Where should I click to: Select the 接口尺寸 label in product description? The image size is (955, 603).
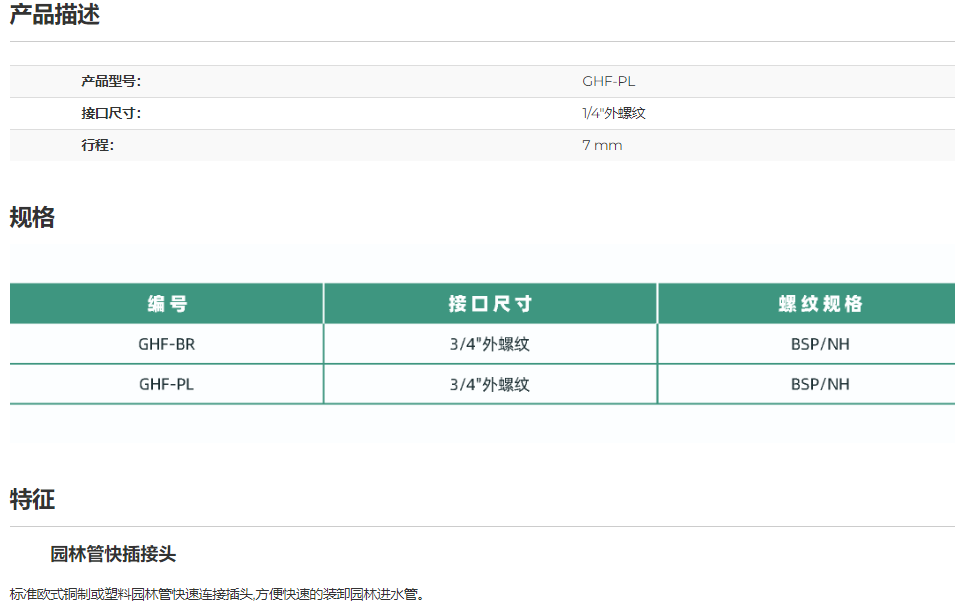click(x=111, y=114)
